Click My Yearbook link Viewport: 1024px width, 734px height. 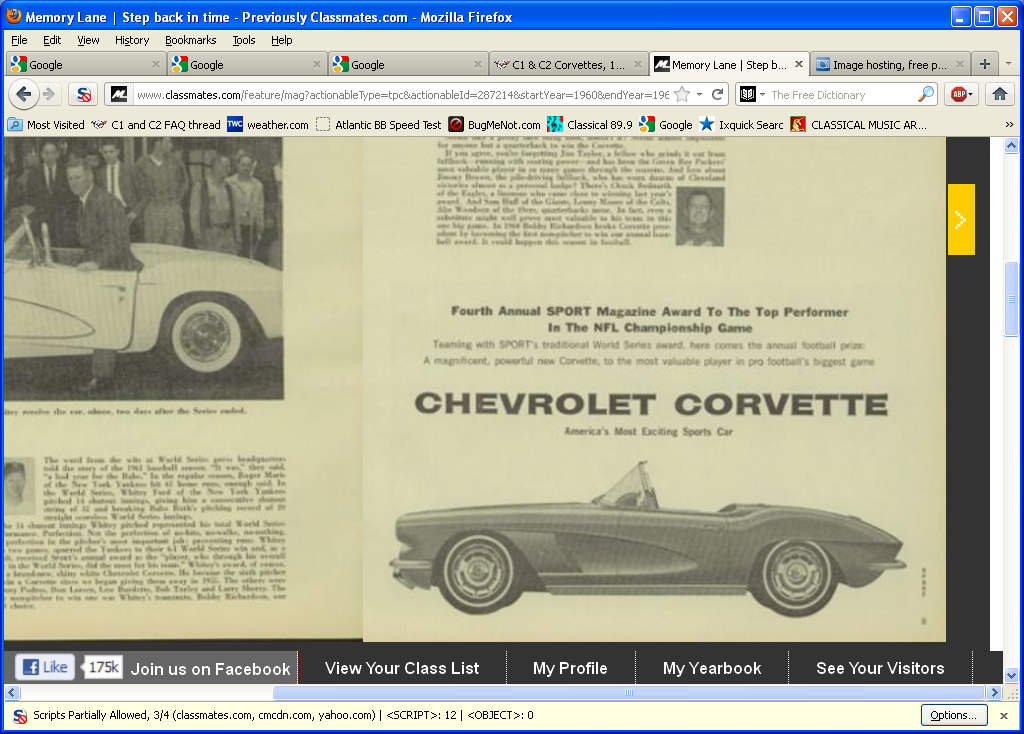pos(712,668)
